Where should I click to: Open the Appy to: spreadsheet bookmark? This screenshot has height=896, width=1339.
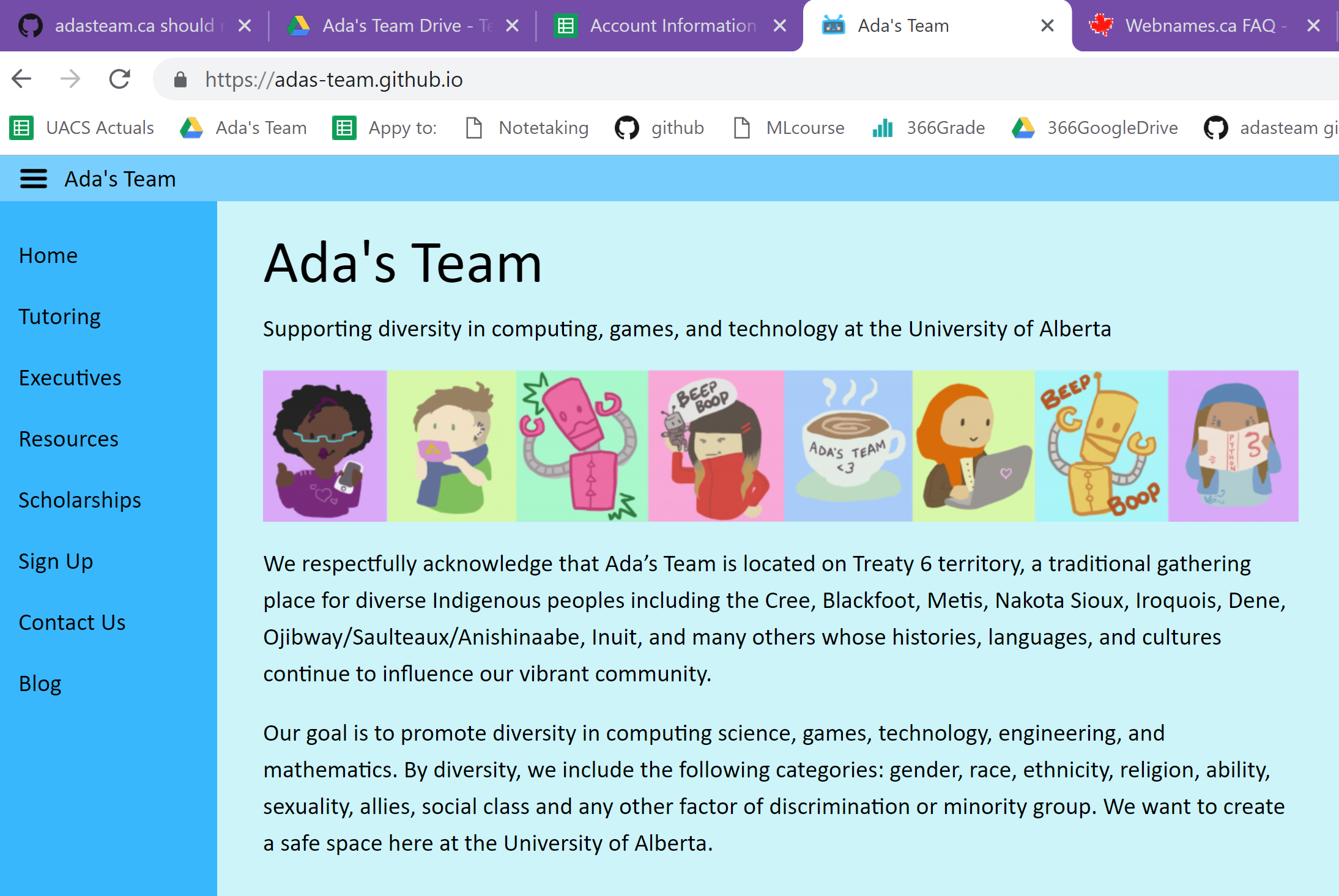click(385, 128)
